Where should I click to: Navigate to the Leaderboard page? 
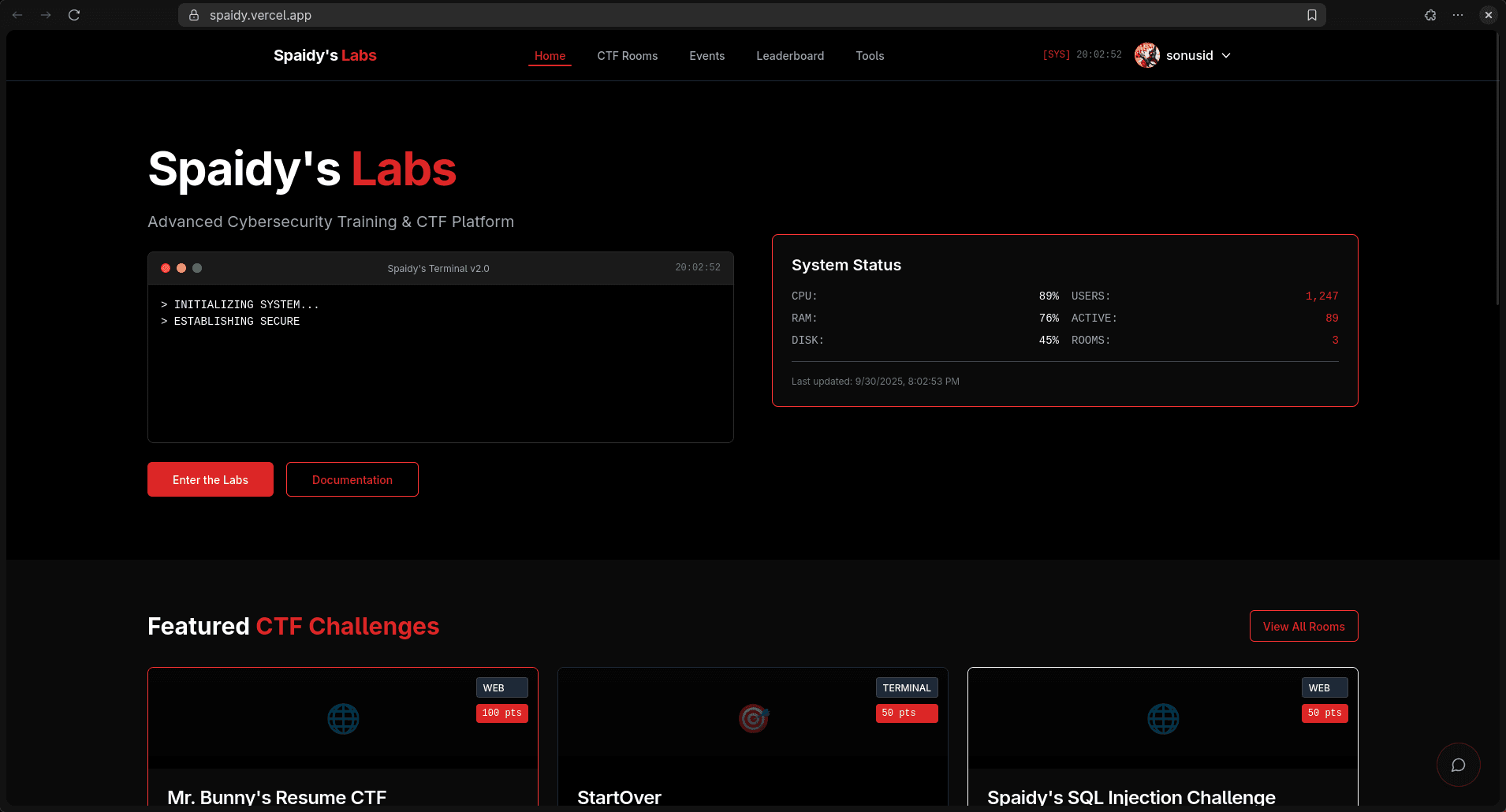[x=789, y=55]
